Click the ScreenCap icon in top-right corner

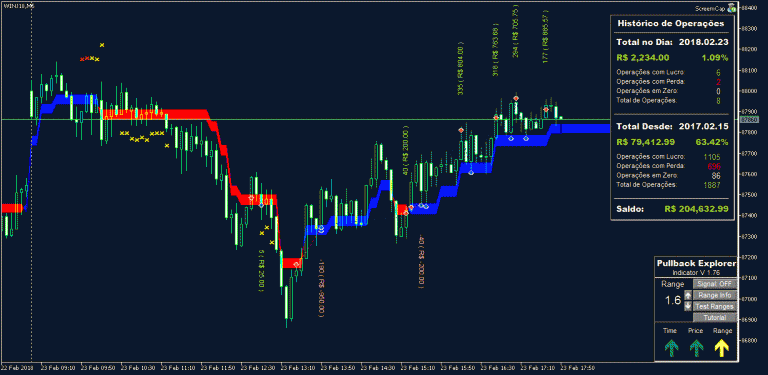click(x=732, y=8)
